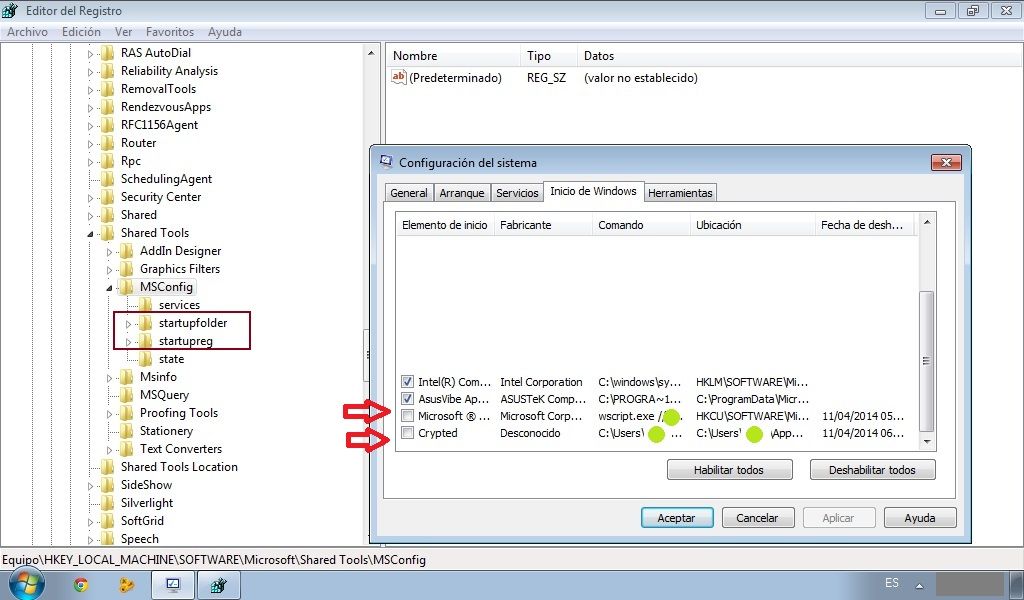1024x600 pixels.
Task: Expand the RAS AutoDial node
Action: click(90, 54)
